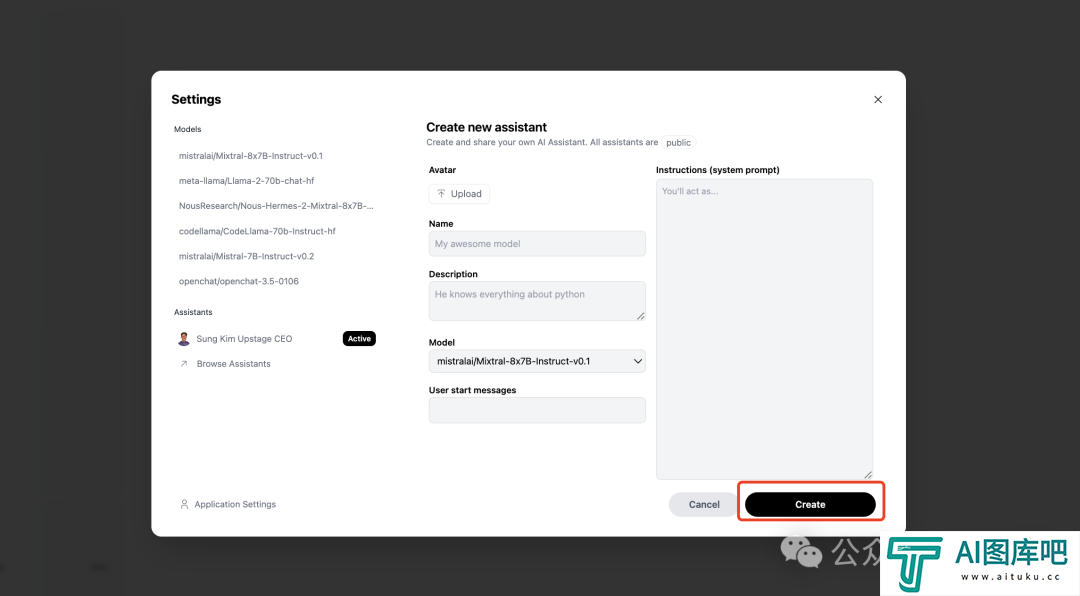Click the Active badge
The image size is (1080, 596).
[x=359, y=339]
